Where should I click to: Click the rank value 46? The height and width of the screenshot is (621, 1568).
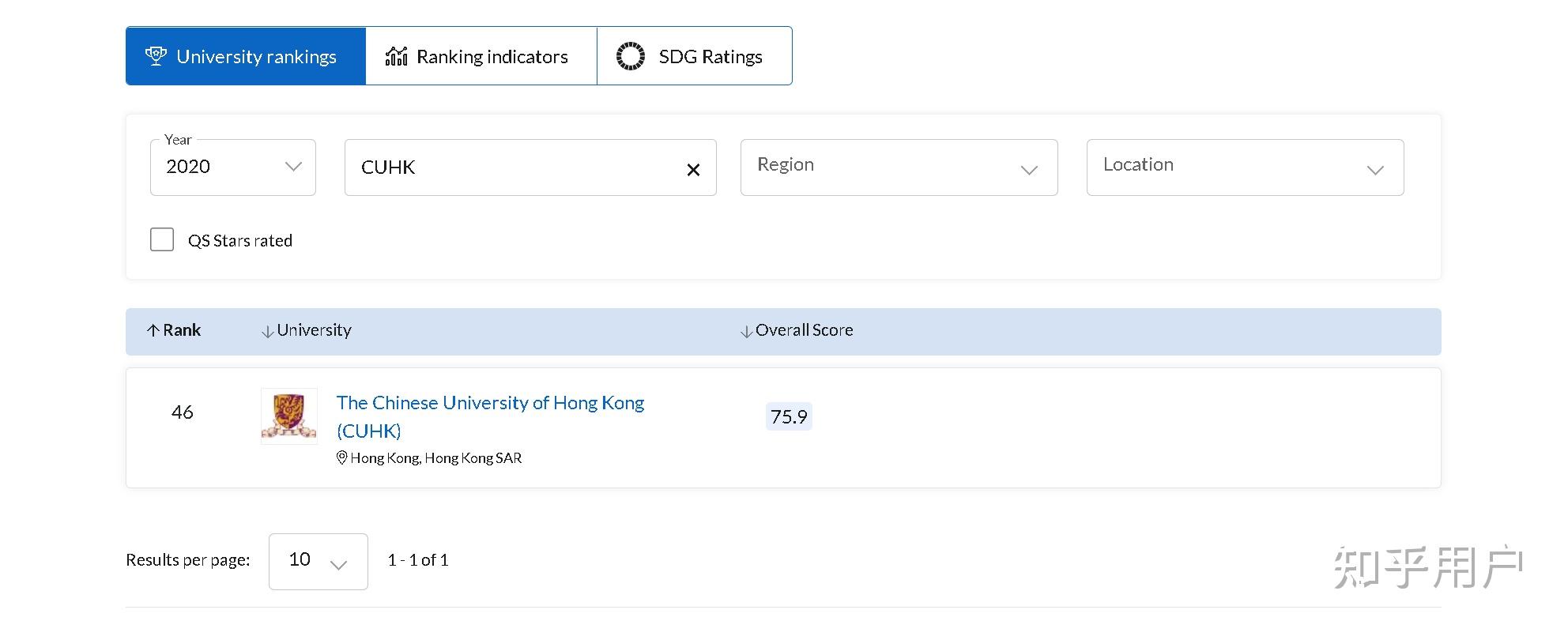point(183,412)
